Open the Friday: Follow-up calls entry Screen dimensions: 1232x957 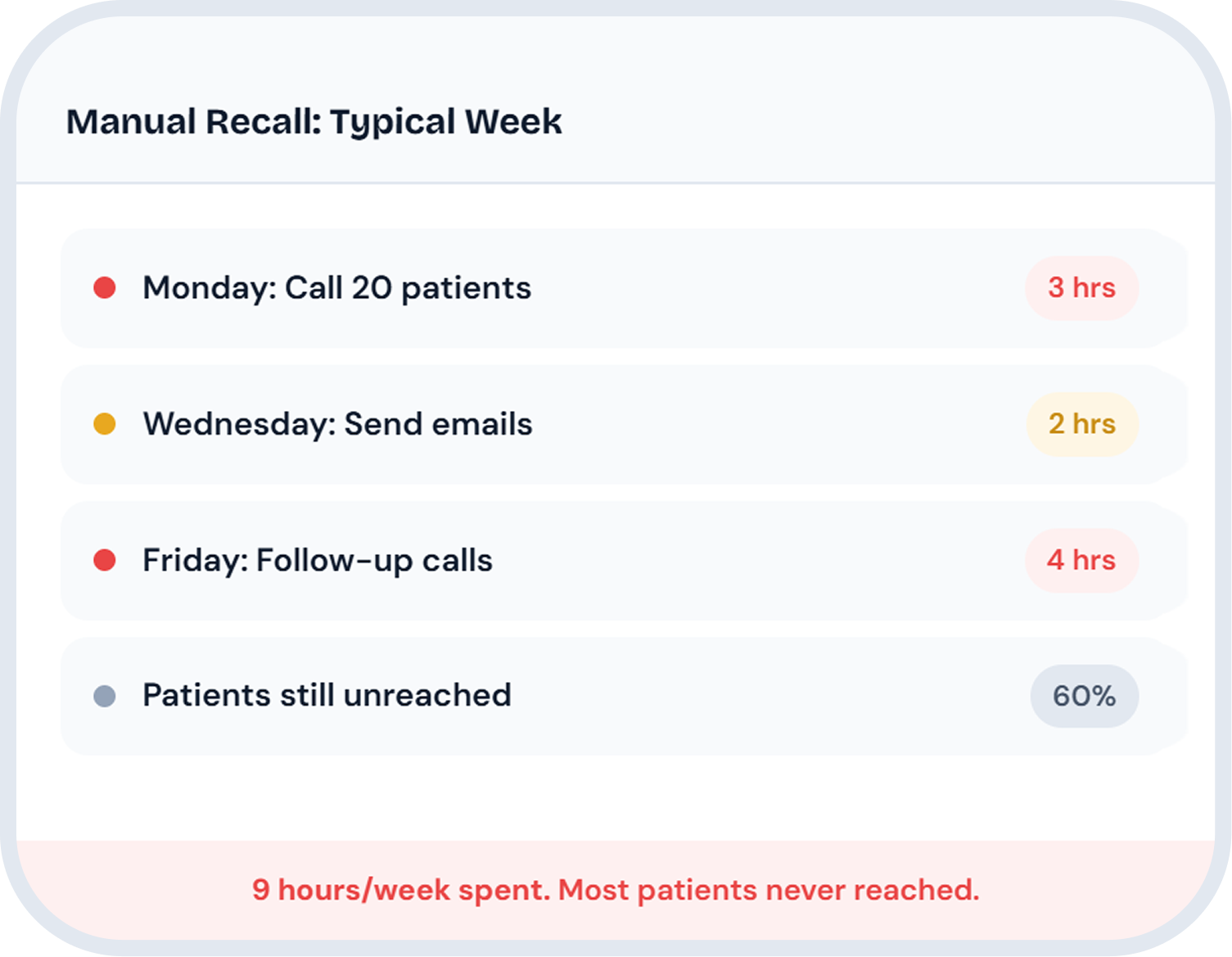[318, 561]
